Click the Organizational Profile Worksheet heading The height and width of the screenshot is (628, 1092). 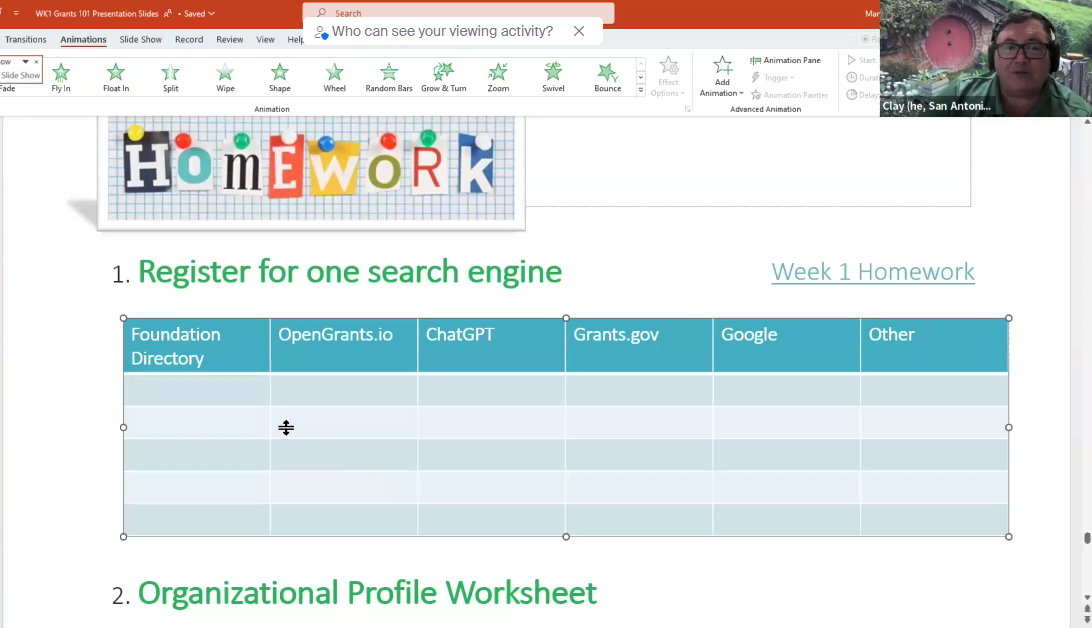(x=367, y=593)
